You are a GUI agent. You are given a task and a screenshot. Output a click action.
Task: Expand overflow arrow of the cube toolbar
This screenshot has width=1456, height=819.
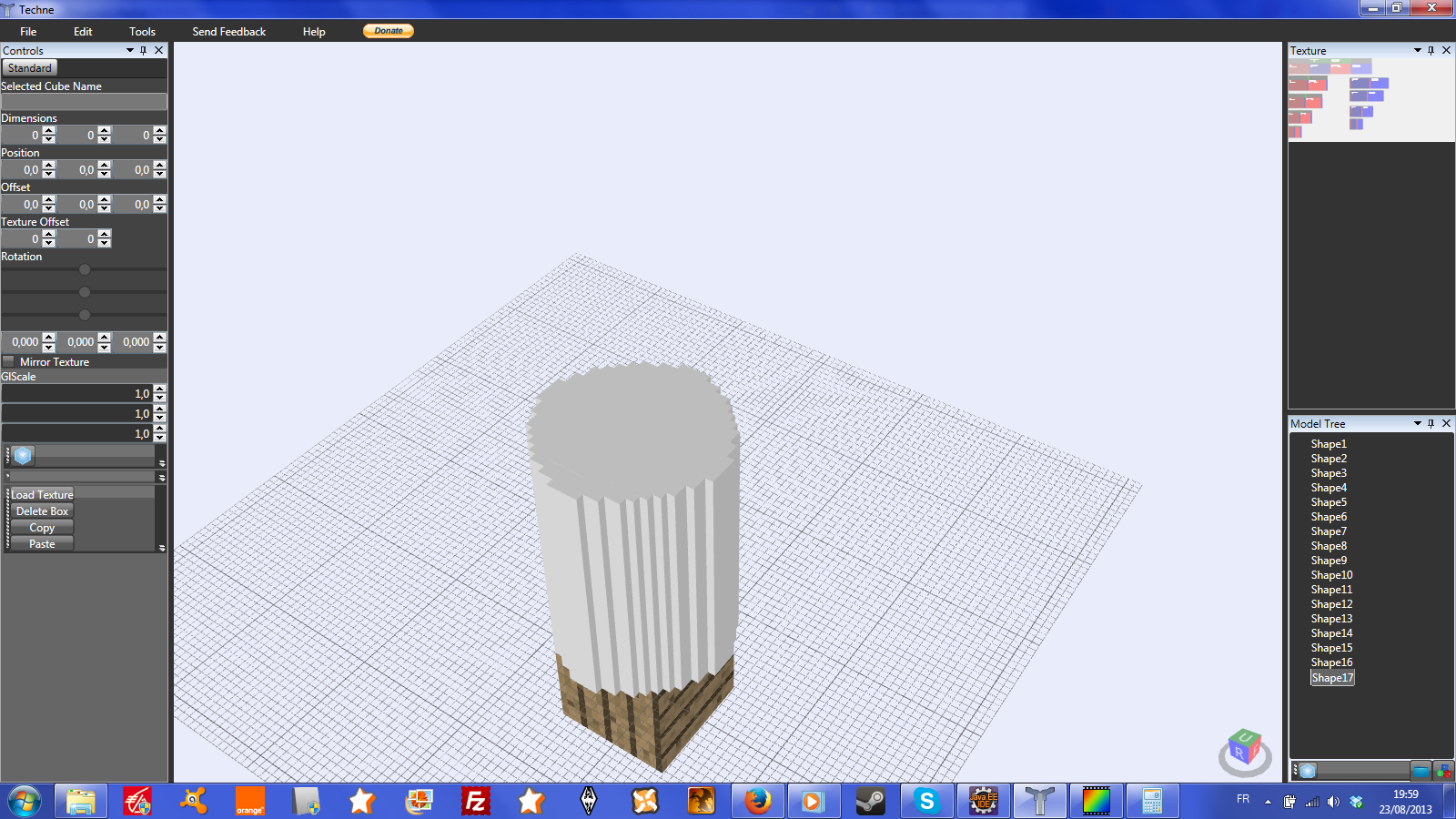click(162, 463)
